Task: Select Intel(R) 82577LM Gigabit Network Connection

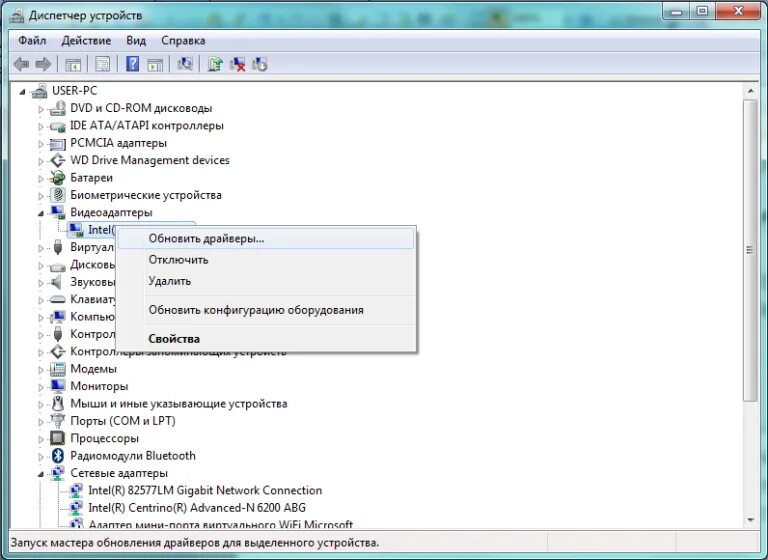Action: click(x=205, y=490)
